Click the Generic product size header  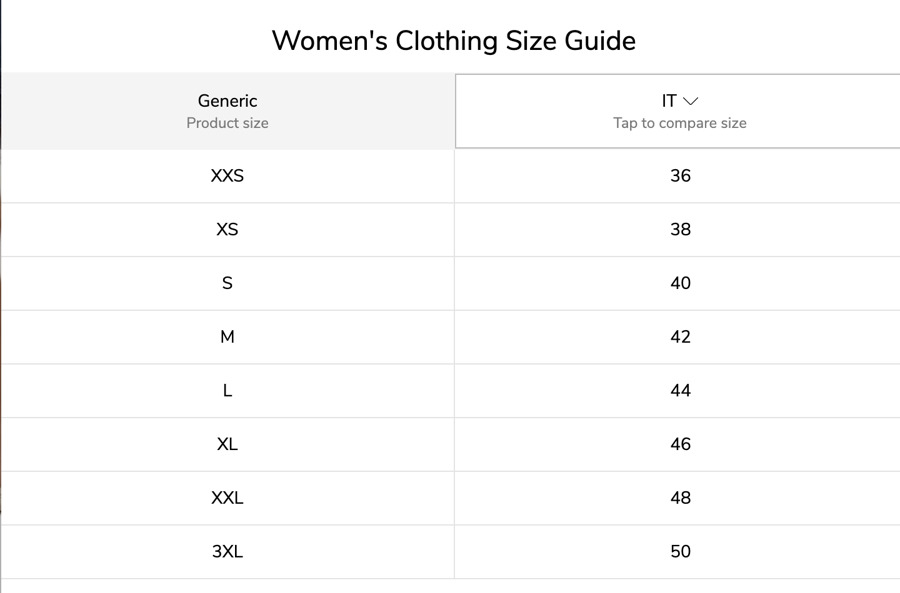pyautogui.click(x=227, y=111)
